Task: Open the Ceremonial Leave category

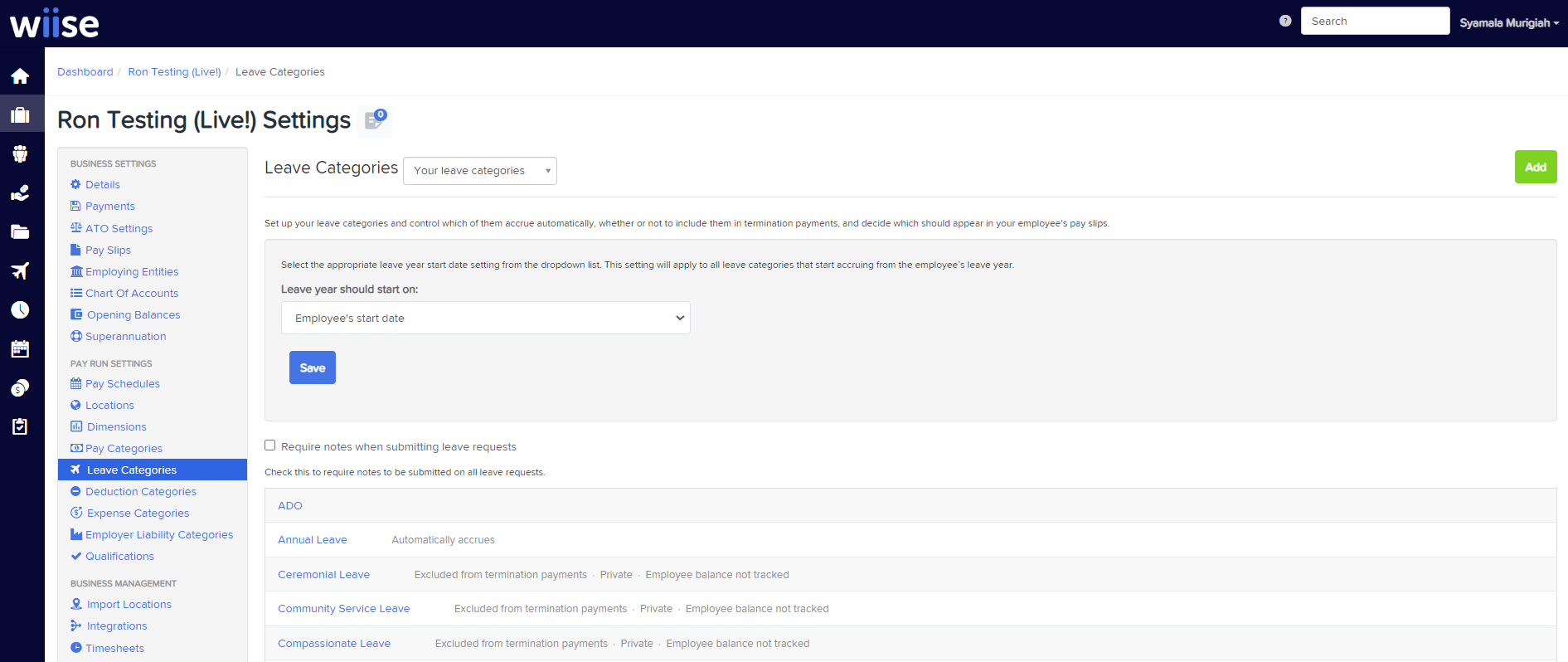Action: 323,574
